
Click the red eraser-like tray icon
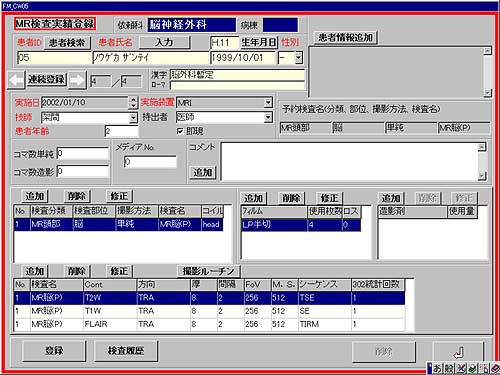[494, 368]
